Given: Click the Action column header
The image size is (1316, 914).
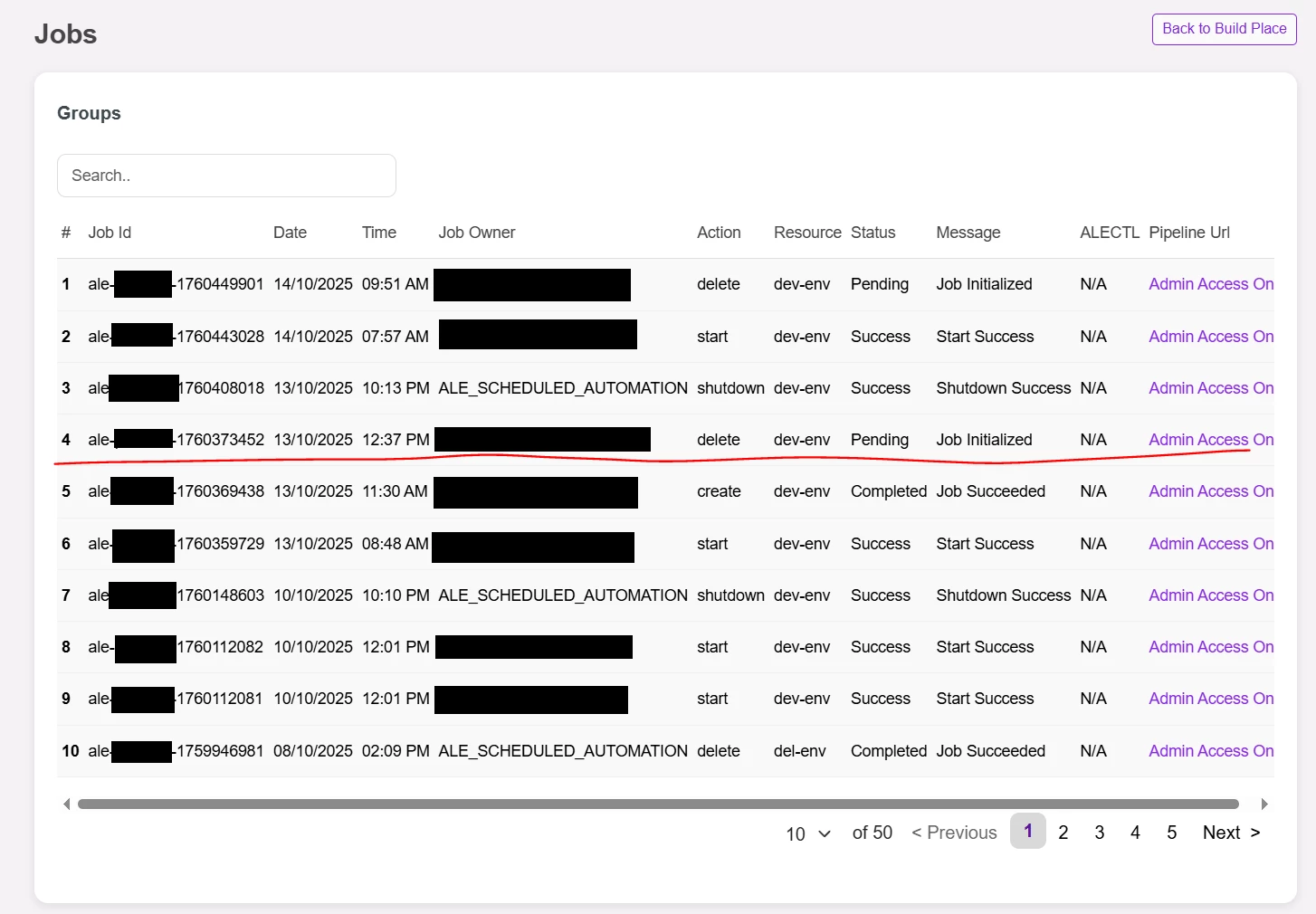Looking at the screenshot, I should pos(719,233).
